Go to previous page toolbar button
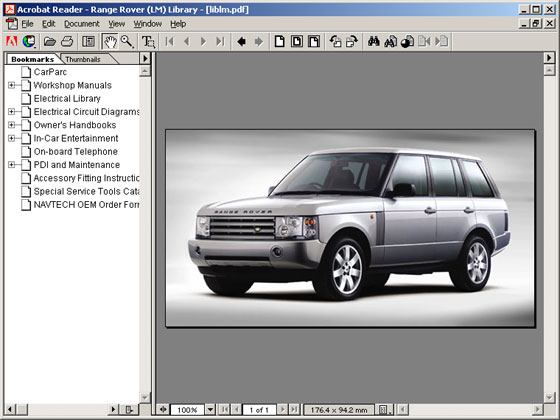The height and width of the screenshot is (420, 560). [186, 41]
